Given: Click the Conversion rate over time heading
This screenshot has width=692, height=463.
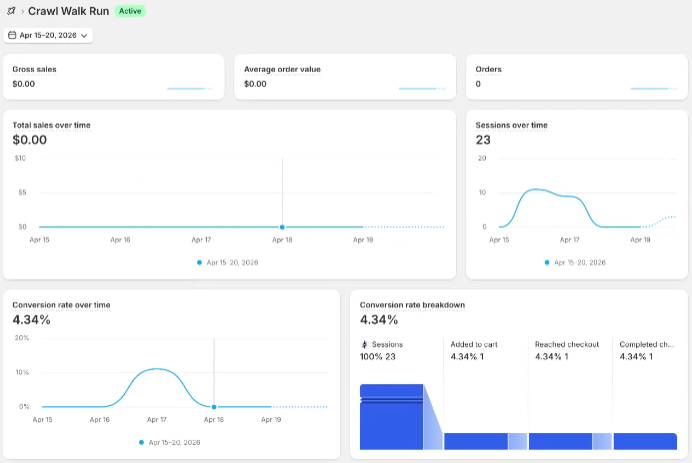Looking at the screenshot, I should (61, 305).
